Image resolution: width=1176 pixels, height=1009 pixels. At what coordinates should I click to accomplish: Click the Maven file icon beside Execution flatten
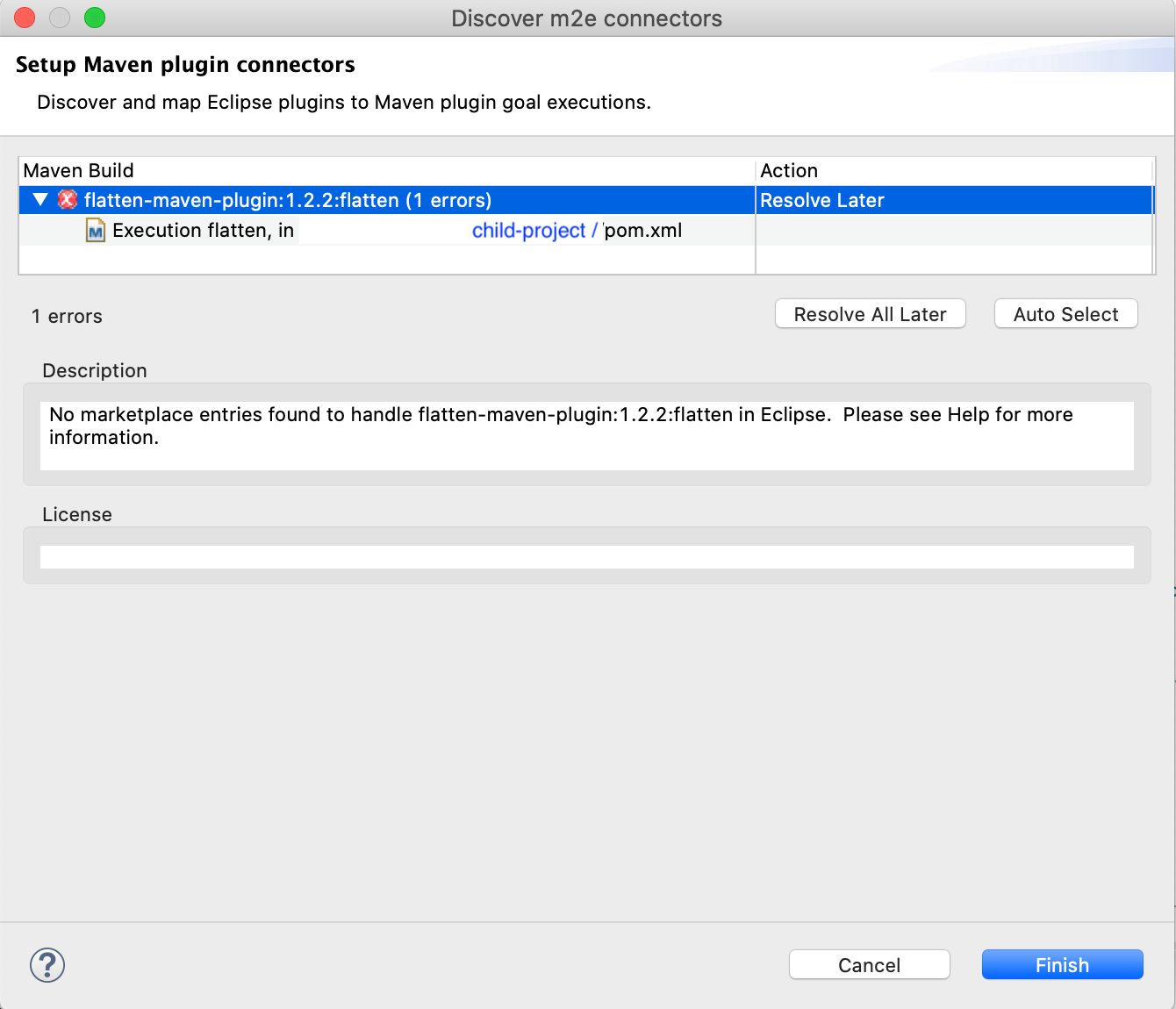(x=95, y=231)
